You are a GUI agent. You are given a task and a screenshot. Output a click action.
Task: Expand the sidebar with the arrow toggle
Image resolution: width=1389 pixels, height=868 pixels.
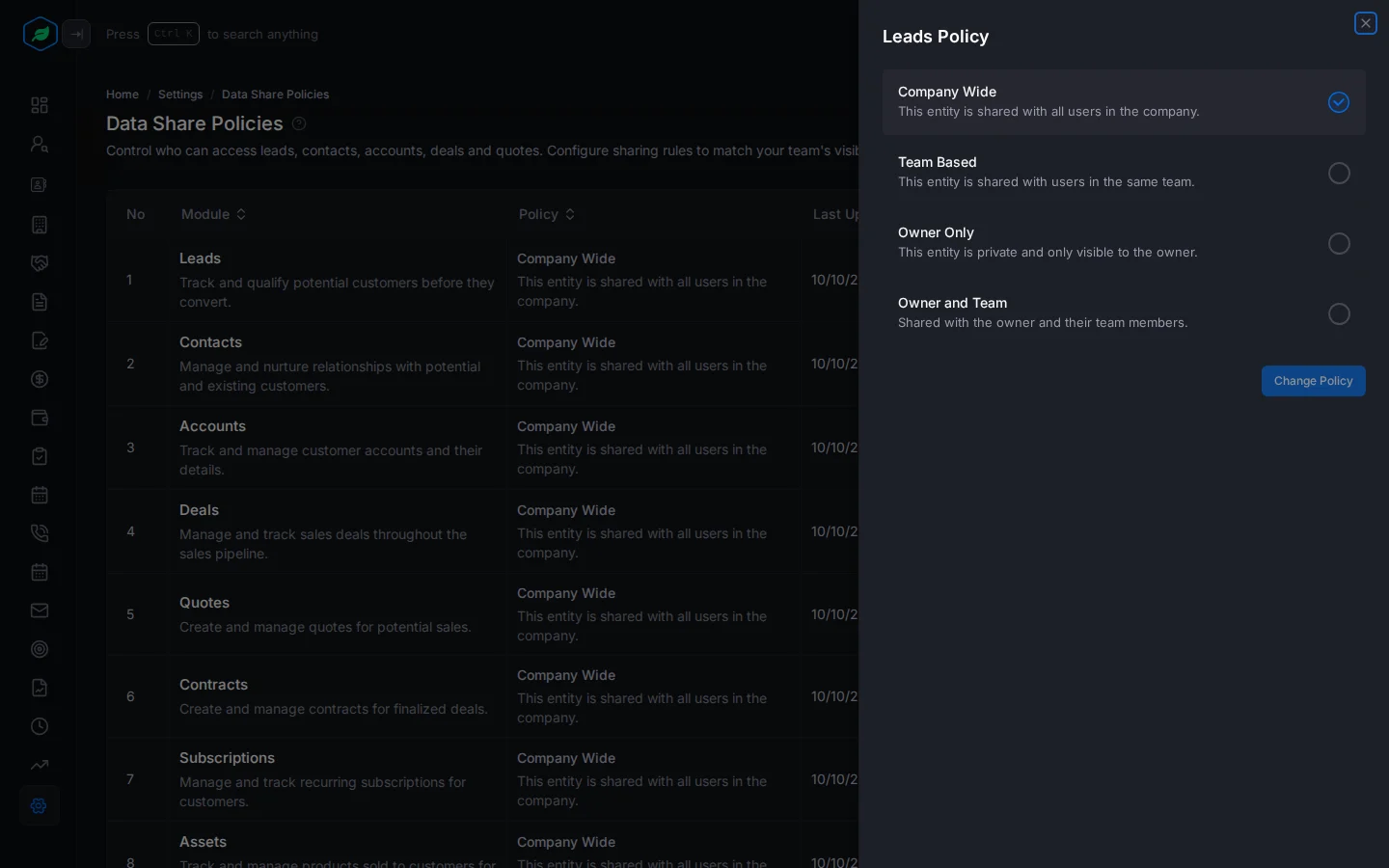[x=76, y=34]
